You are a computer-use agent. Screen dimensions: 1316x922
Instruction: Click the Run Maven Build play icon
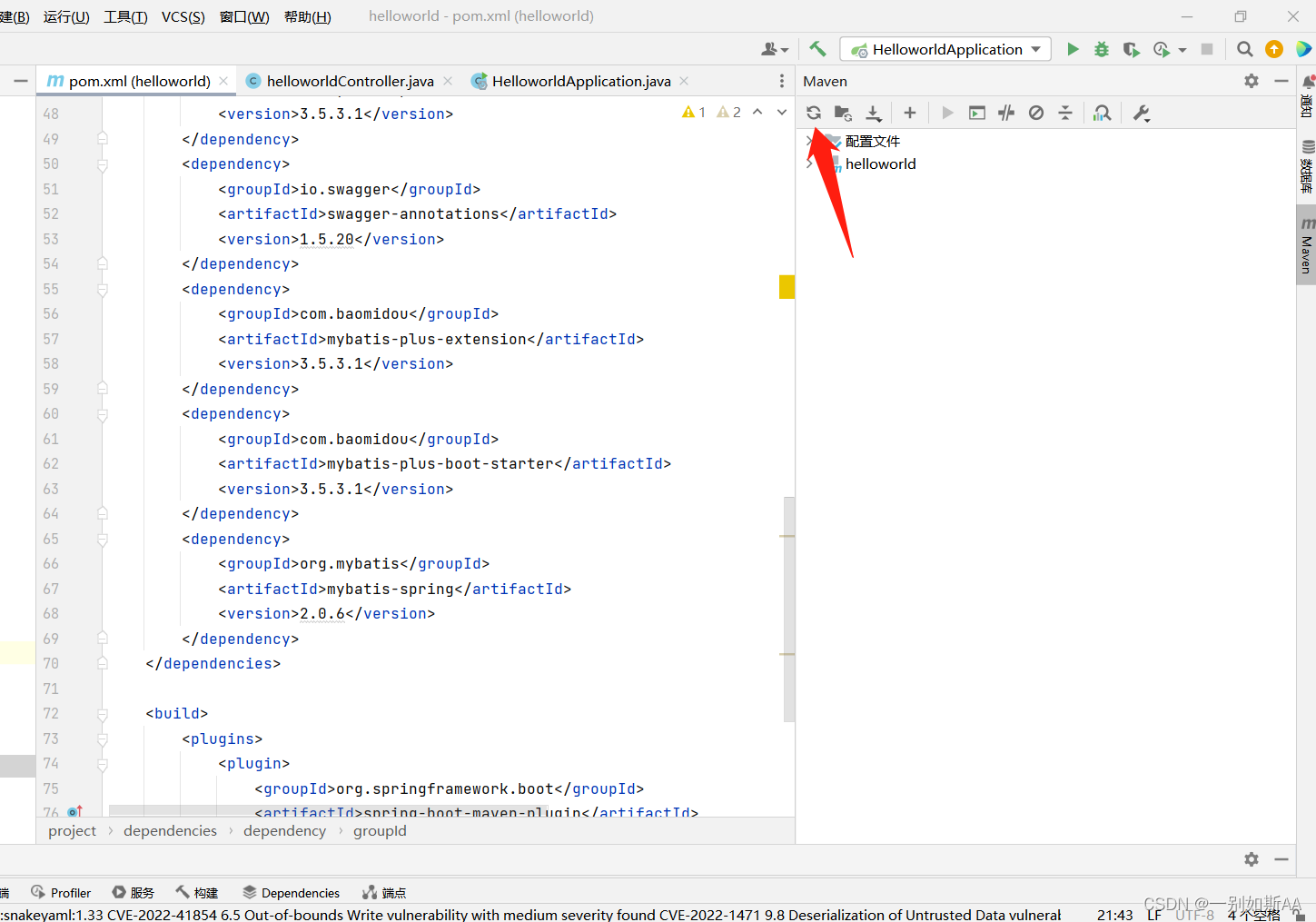coord(947,113)
